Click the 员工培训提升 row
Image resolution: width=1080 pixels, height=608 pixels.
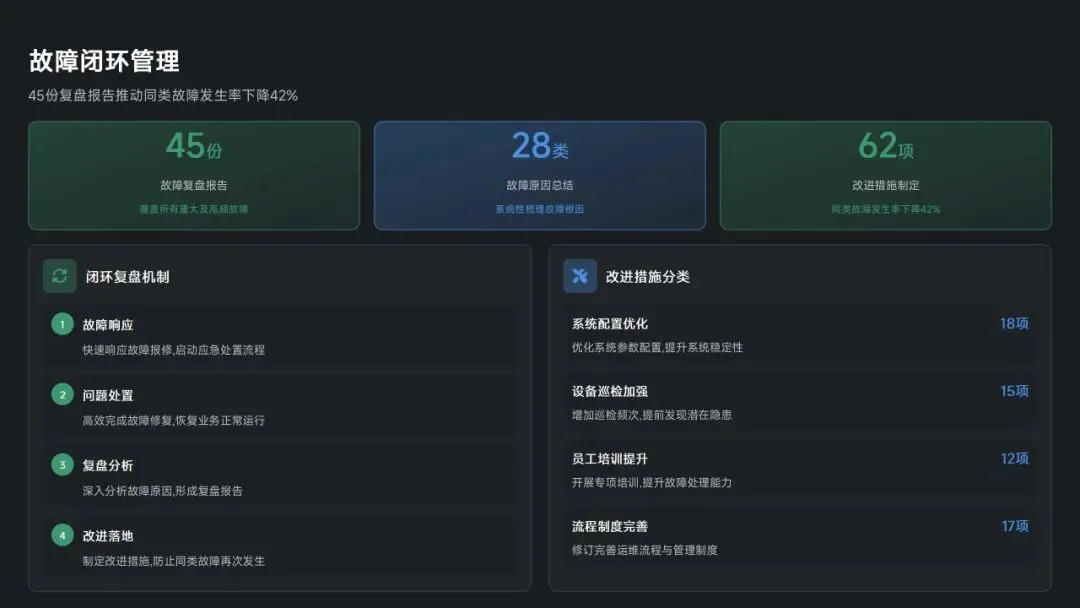tap(800, 470)
